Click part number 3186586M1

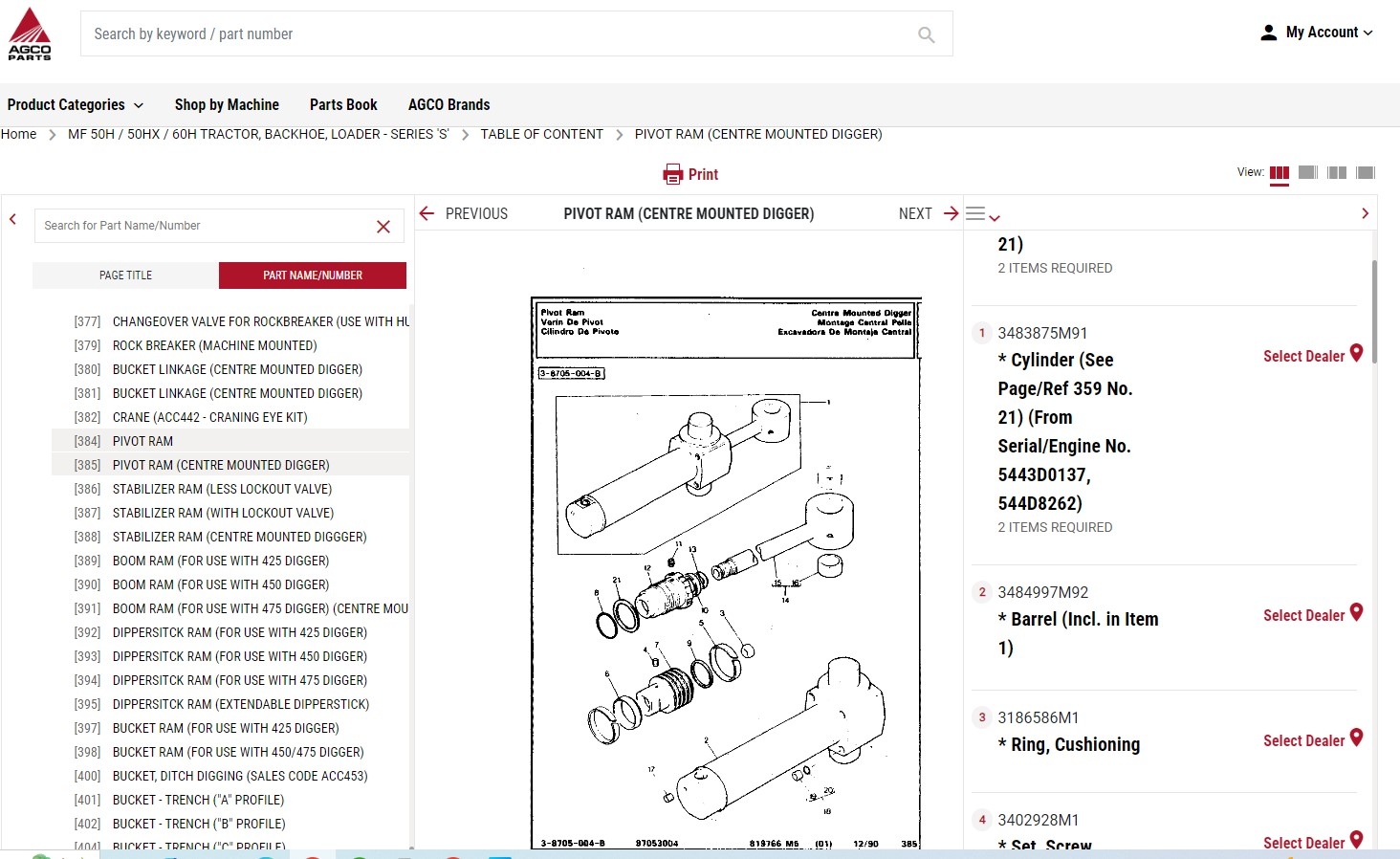1038,717
